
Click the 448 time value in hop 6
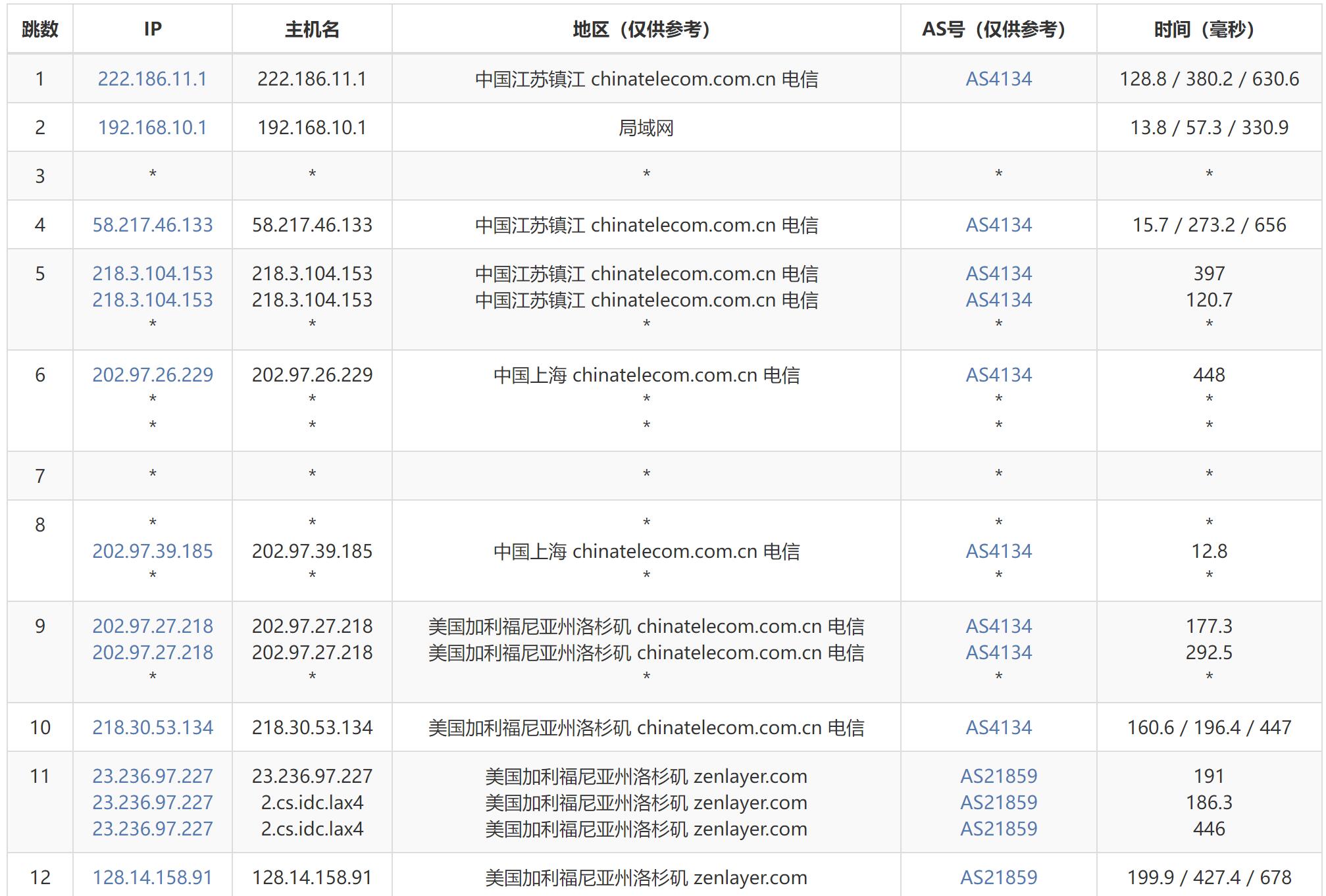pyautogui.click(x=1209, y=375)
